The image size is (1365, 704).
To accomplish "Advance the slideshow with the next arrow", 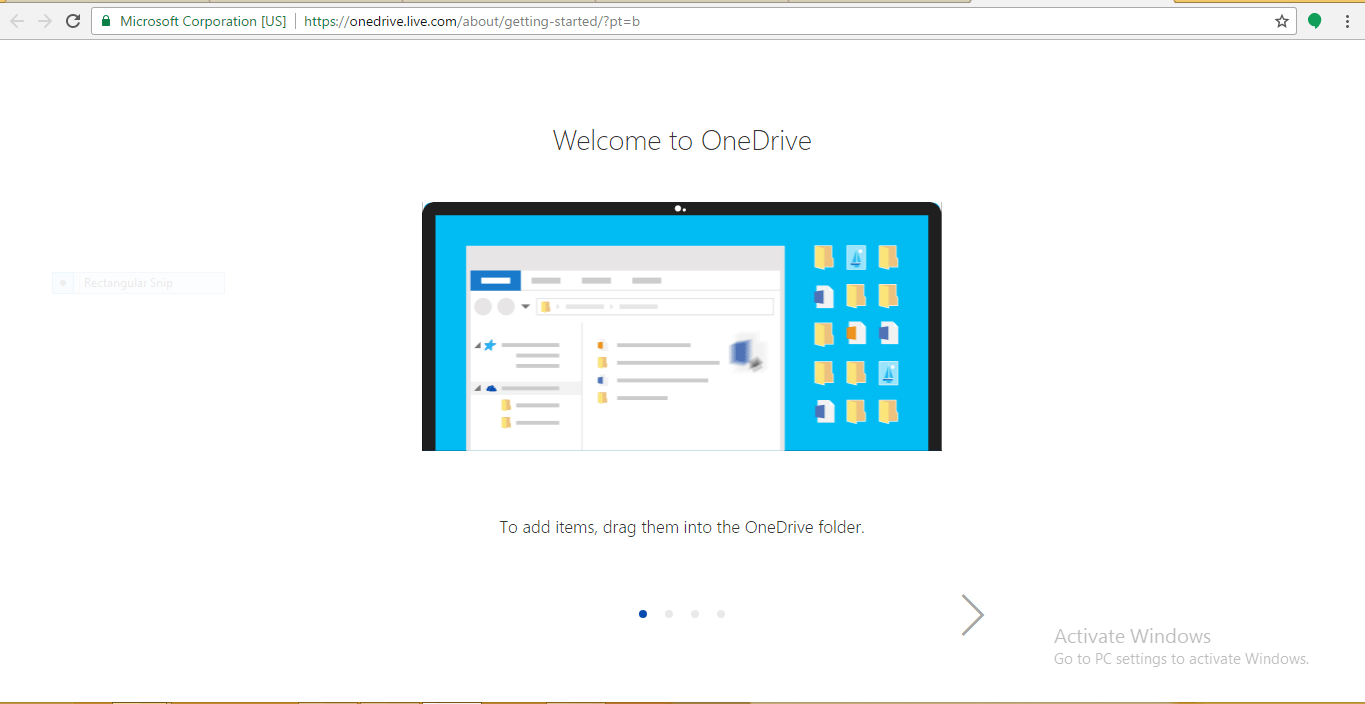I will pyautogui.click(x=972, y=615).
